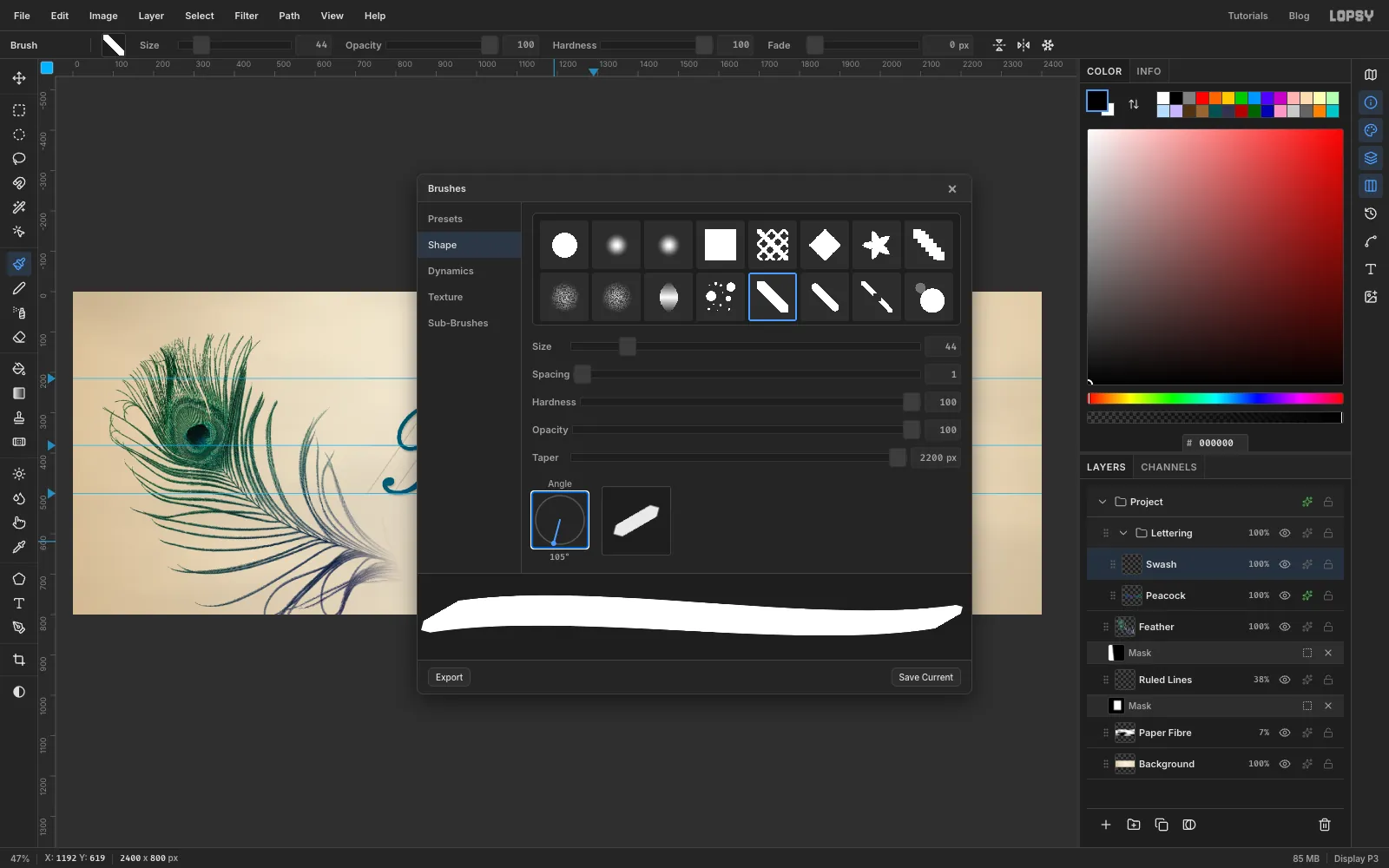Image resolution: width=1389 pixels, height=868 pixels.
Task: Add a new layer with plus icon
Action: coord(1106,825)
